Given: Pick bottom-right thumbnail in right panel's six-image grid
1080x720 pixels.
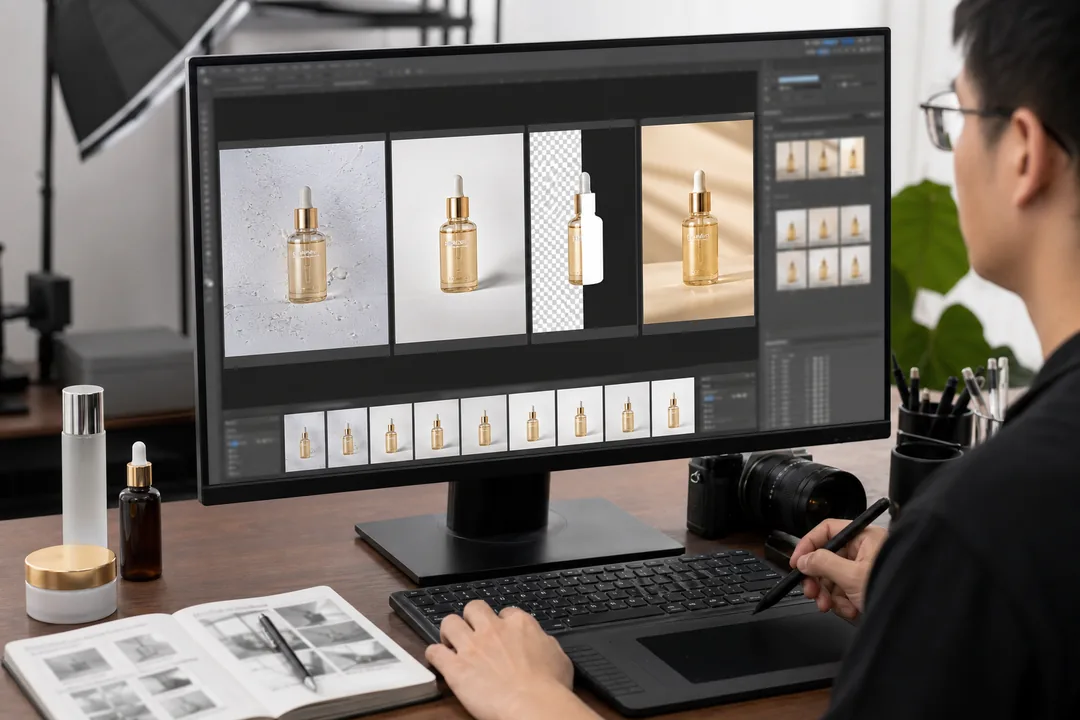Looking at the screenshot, I should click(x=855, y=265).
